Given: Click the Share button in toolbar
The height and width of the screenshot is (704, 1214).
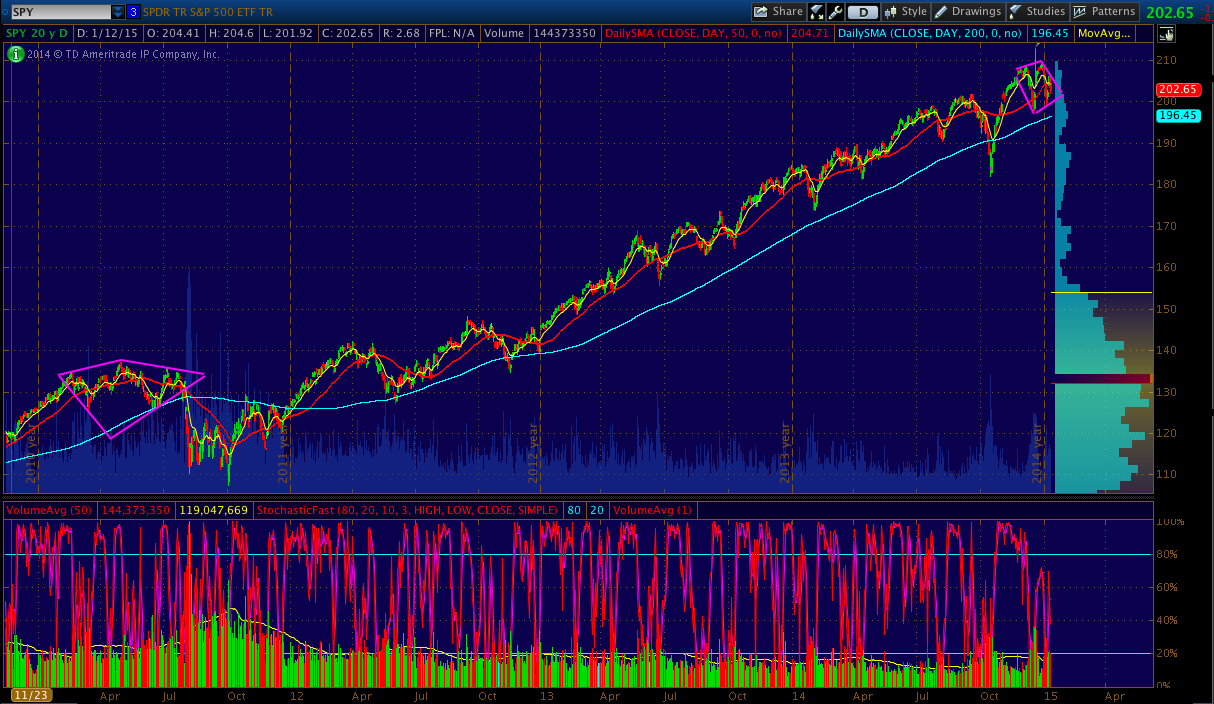Looking at the screenshot, I should (778, 12).
